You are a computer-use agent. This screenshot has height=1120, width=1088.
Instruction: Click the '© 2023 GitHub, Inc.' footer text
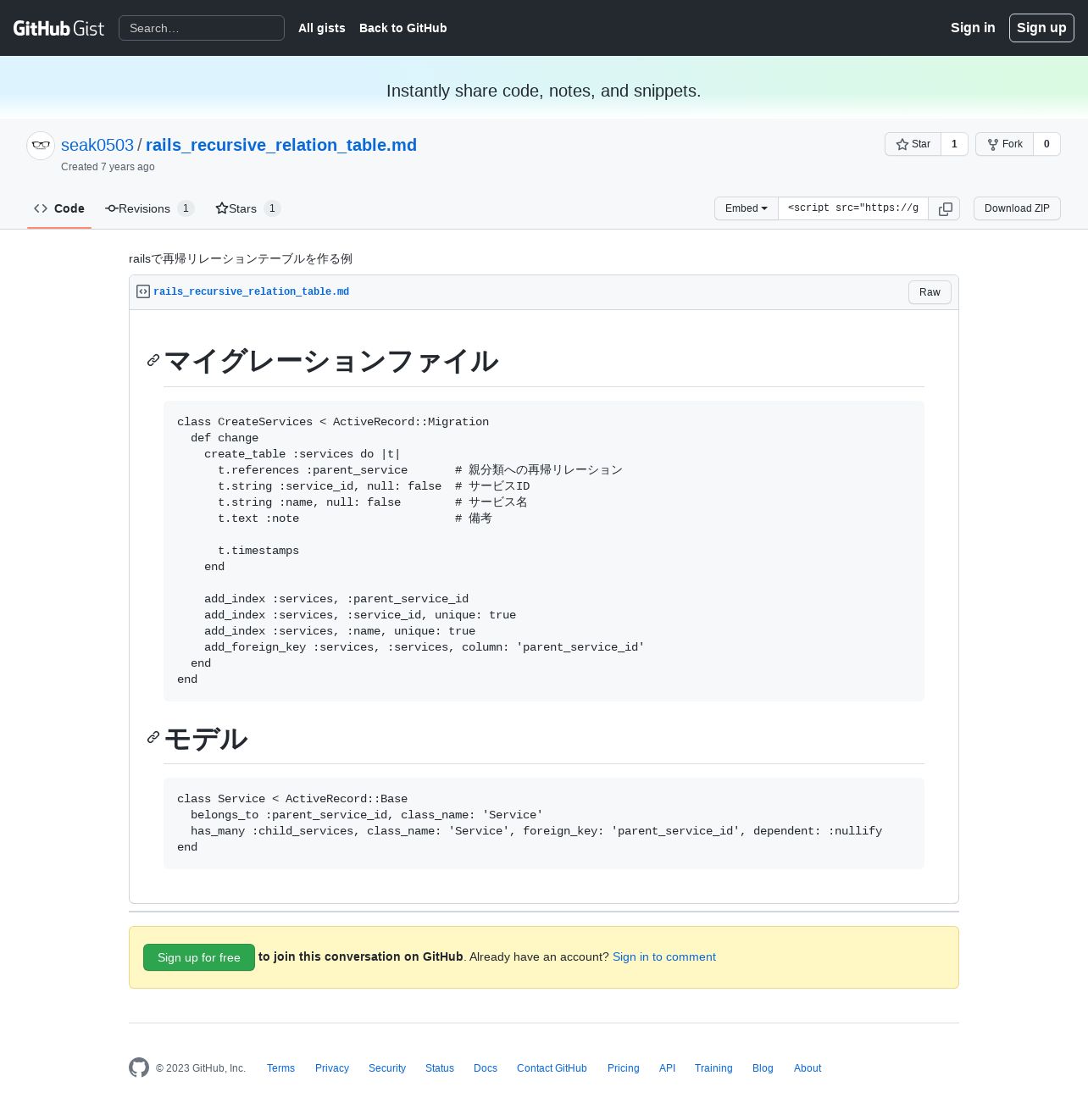pyautogui.click(x=201, y=1068)
